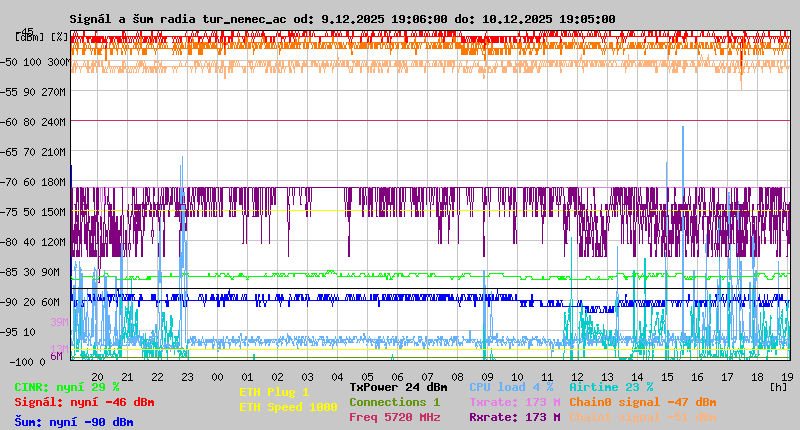Screen dimensions: 800x430
Task: Click the x-axis hour label '14'
Action: click(x=638, y=377)
